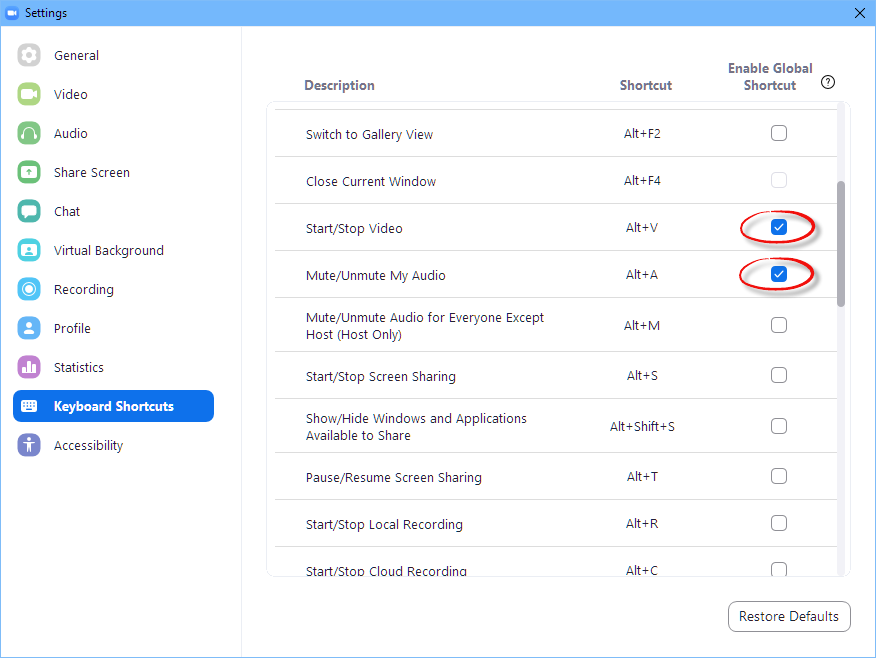Uncheck Mute/Unmute My Audio global shortcut
876x658 pixels.
(779, 274)
